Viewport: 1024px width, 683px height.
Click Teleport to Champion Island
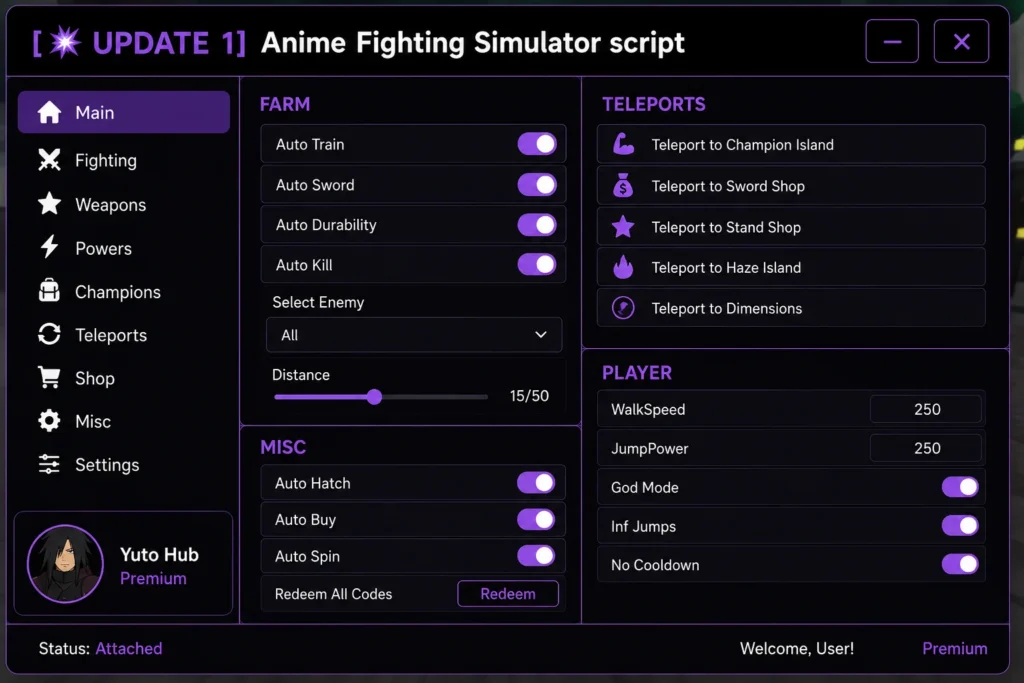click(x=791, y=144)
